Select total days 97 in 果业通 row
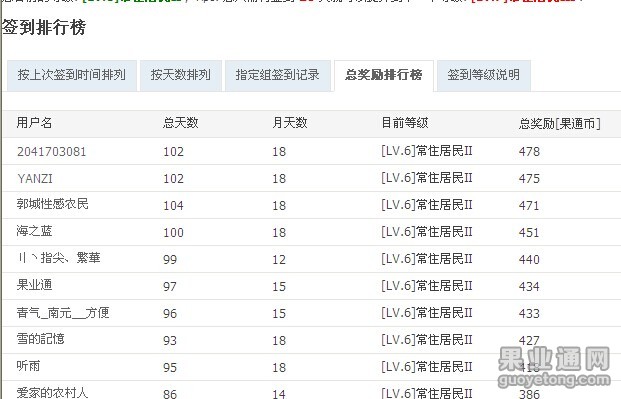 [x=170, y=286]
